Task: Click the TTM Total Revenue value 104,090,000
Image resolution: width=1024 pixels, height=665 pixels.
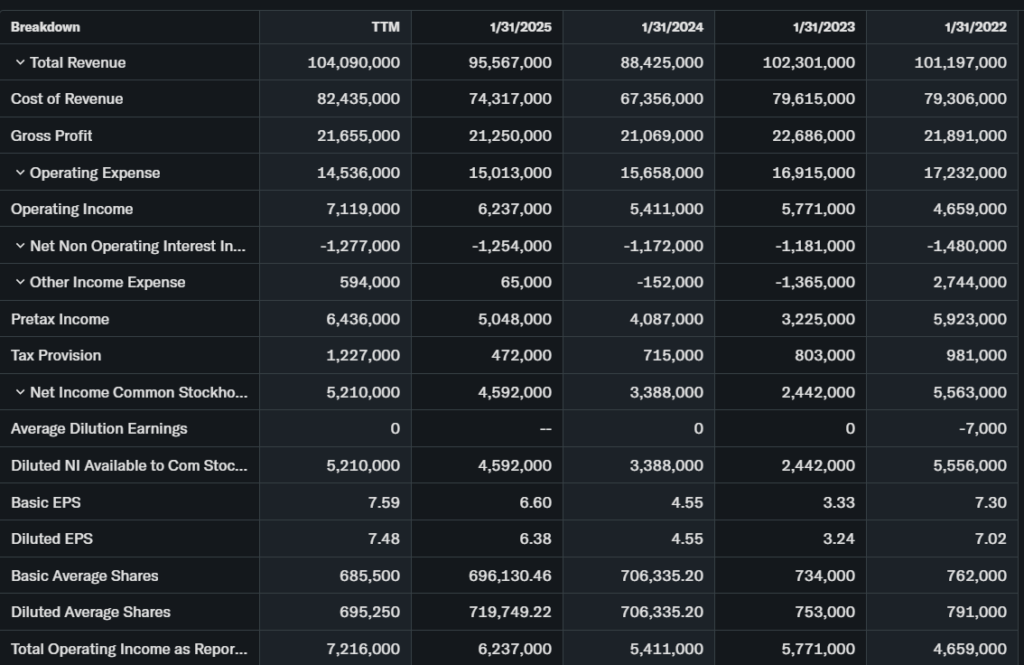Action: (354, 63)
